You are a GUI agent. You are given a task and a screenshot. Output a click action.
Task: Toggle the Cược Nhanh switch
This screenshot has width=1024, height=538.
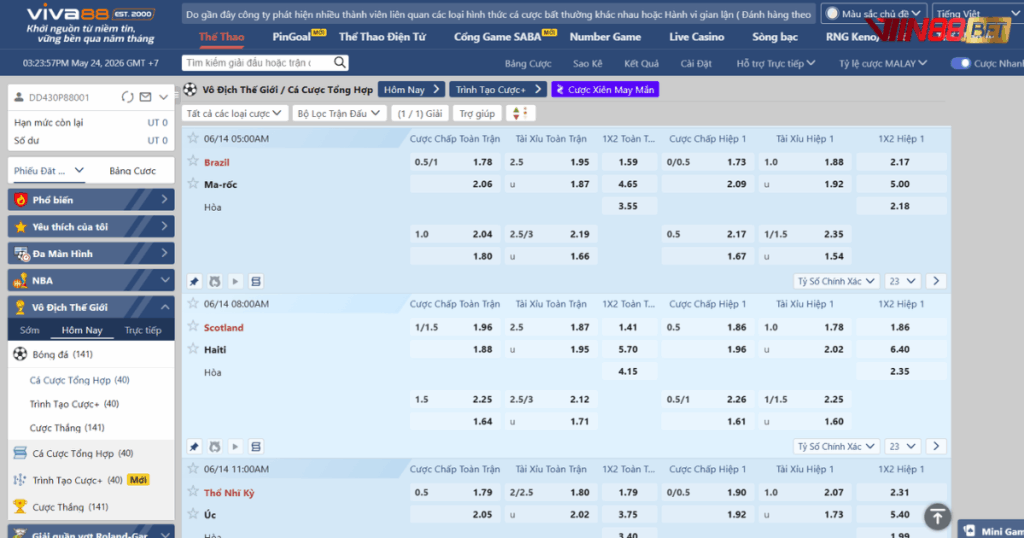960,63
